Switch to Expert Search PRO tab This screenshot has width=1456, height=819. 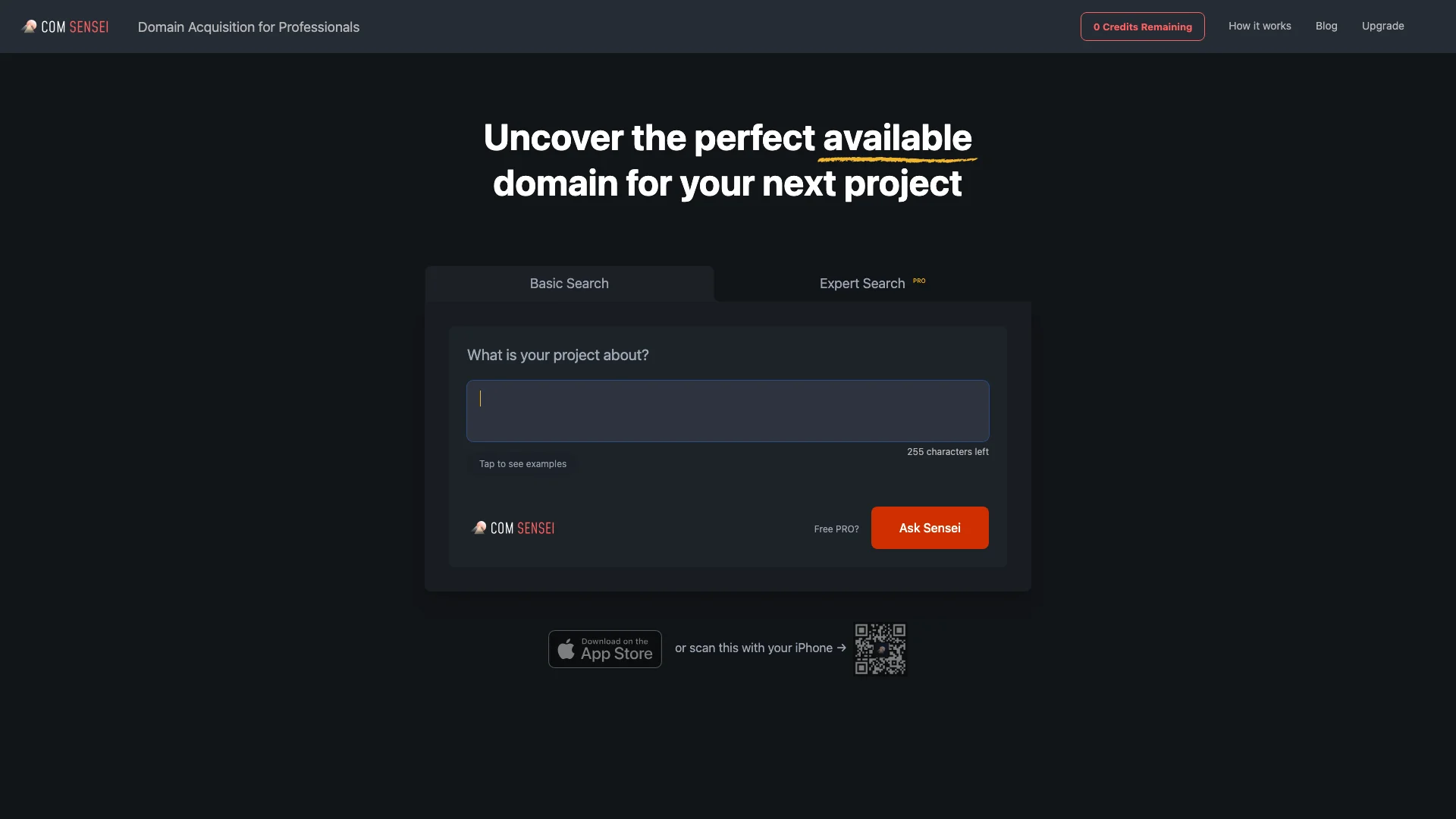872,283
